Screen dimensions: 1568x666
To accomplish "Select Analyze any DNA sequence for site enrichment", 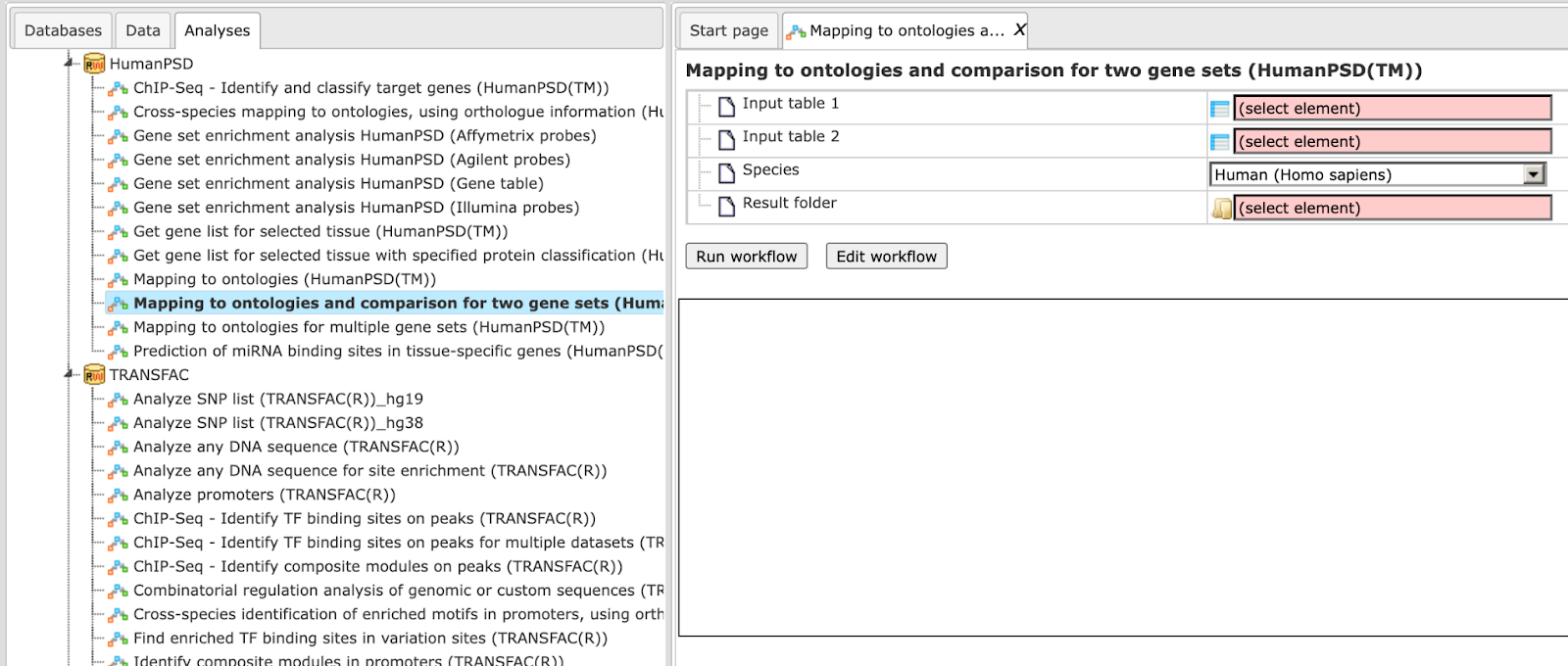I will click(370, 471).
